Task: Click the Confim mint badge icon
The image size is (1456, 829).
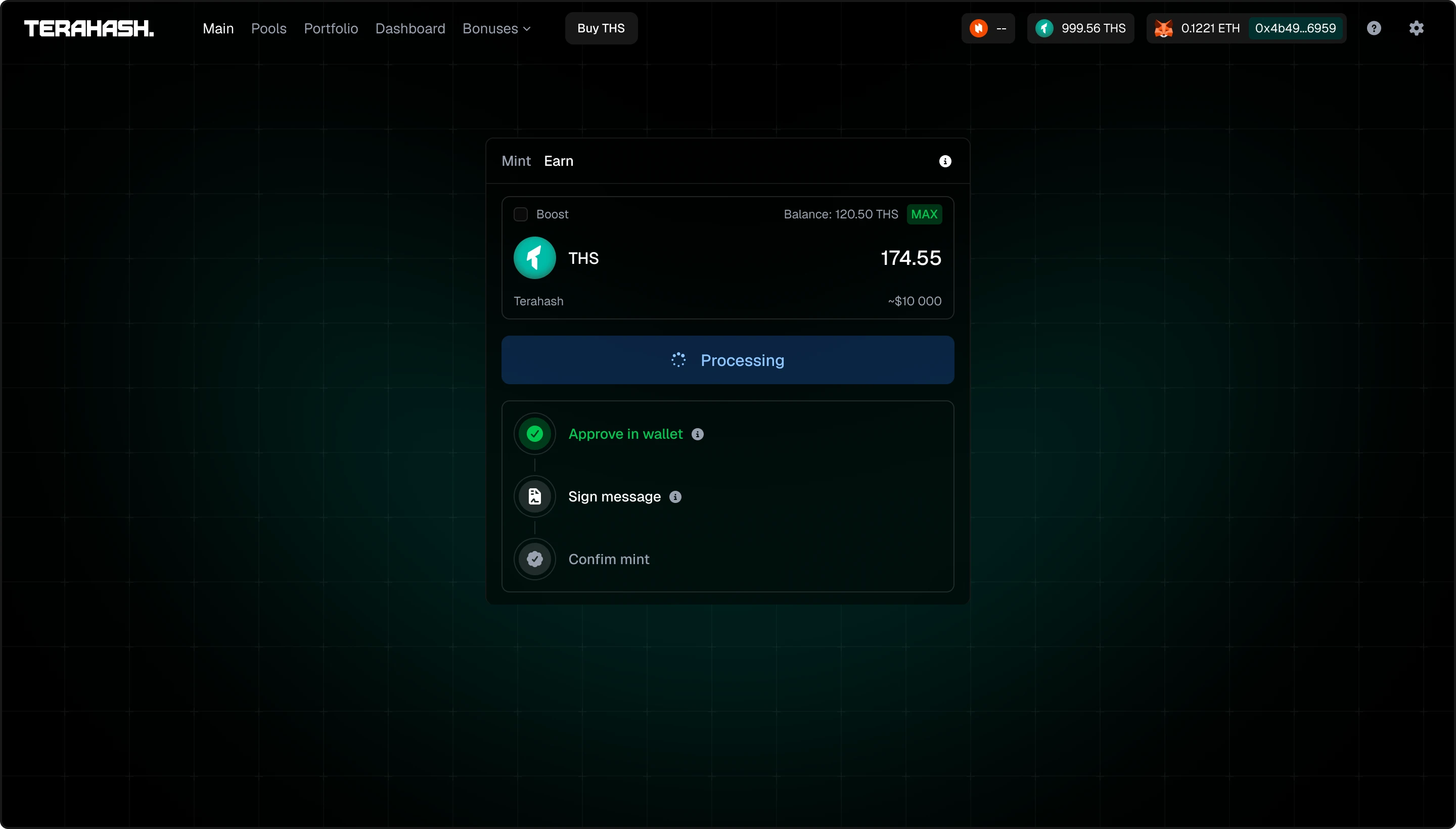Action: 535,559
